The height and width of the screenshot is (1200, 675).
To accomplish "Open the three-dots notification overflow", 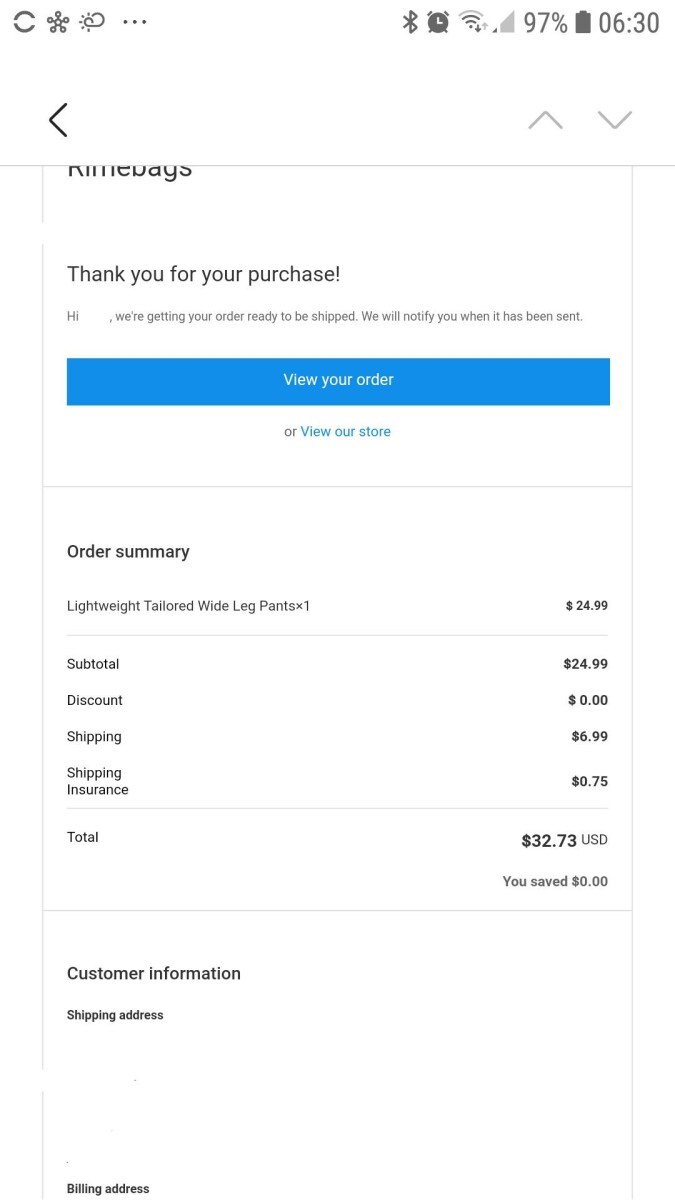I will tap(134, 22).
